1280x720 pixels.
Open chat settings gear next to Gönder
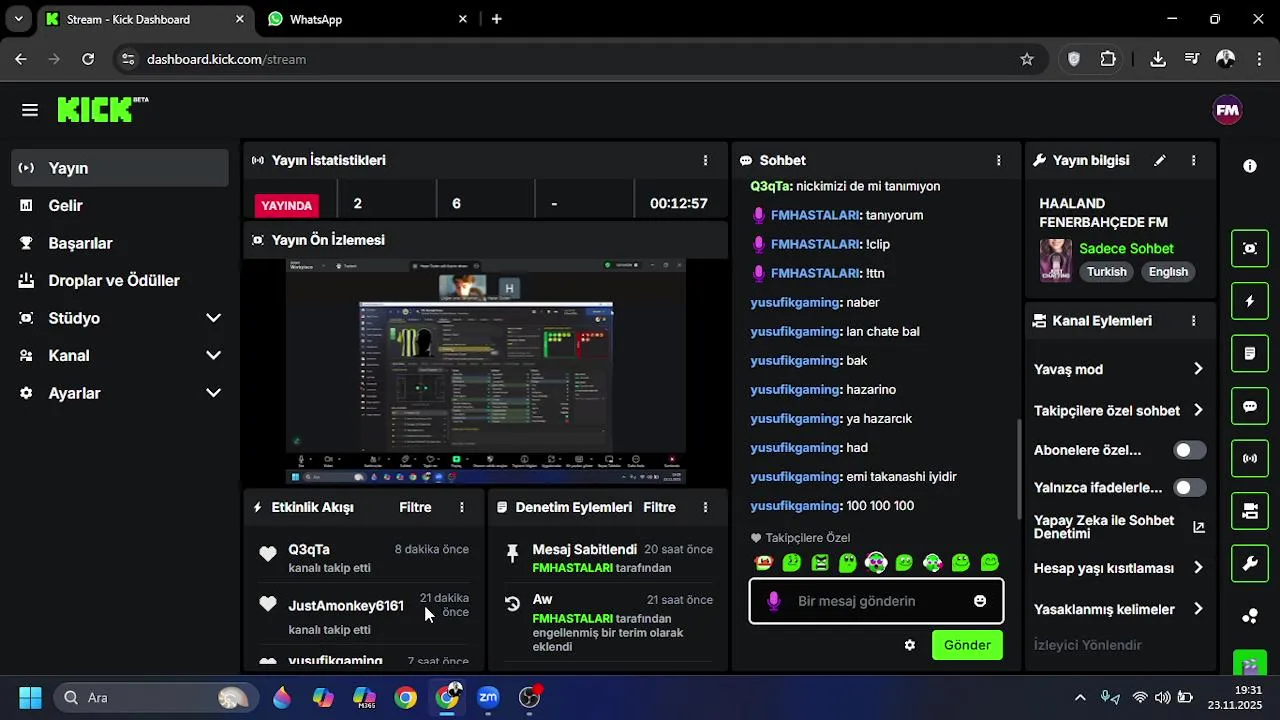(x=910, y=645)
